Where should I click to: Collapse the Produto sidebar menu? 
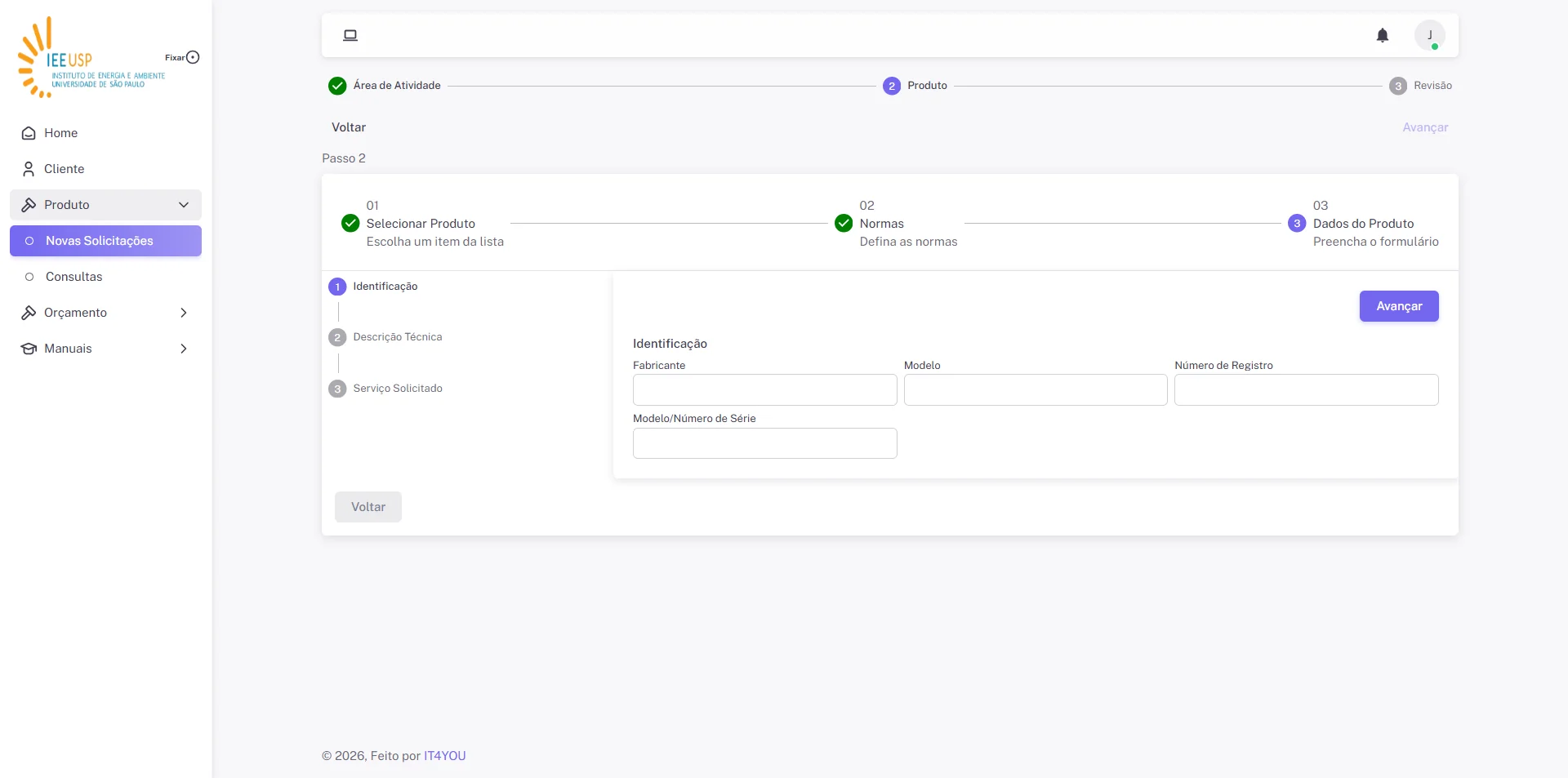point(105,205)
